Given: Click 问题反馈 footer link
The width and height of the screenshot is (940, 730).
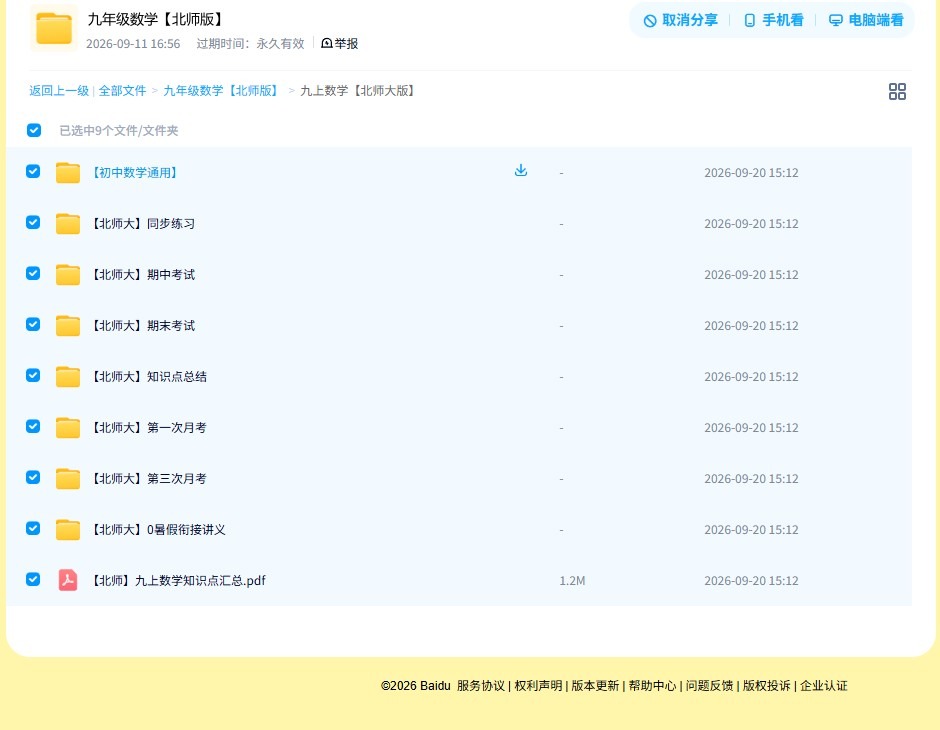Looking at the screenshot, I should [709, 686].
